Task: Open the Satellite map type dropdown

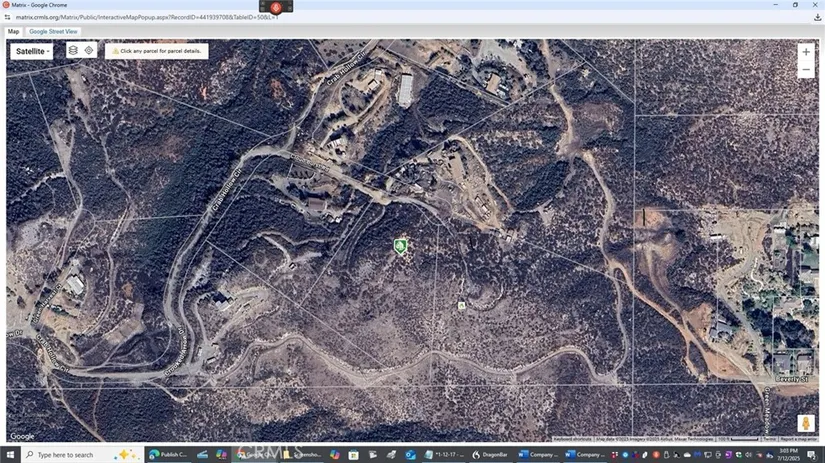Action: [34, 51]
